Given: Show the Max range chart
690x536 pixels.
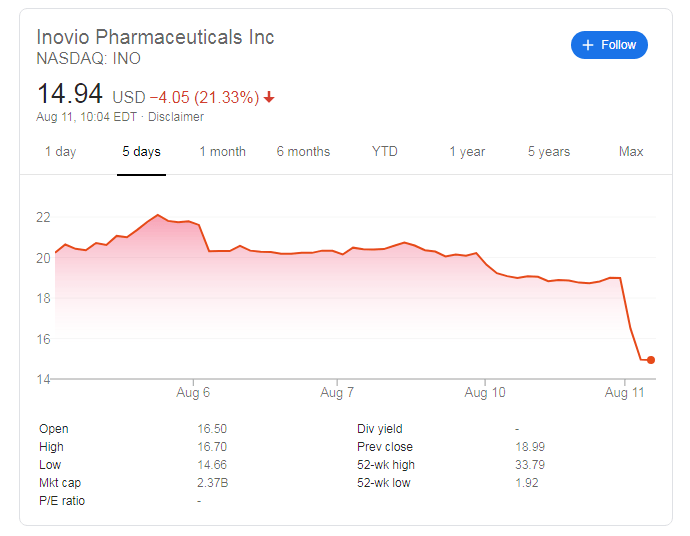Looking at the screenshot, I should coord(631,151).
